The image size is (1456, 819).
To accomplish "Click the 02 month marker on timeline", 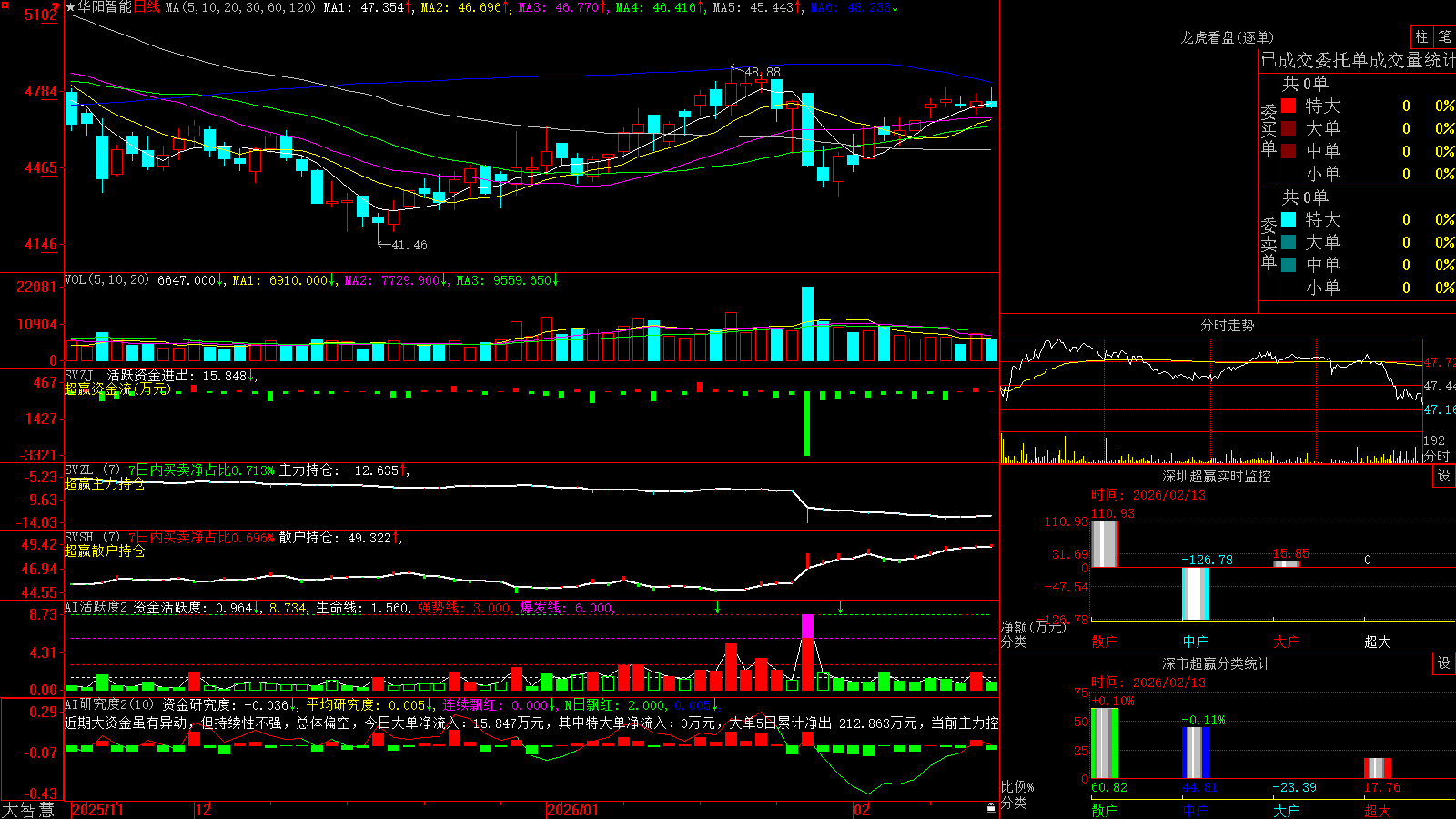I will click(x=861, y=810).
